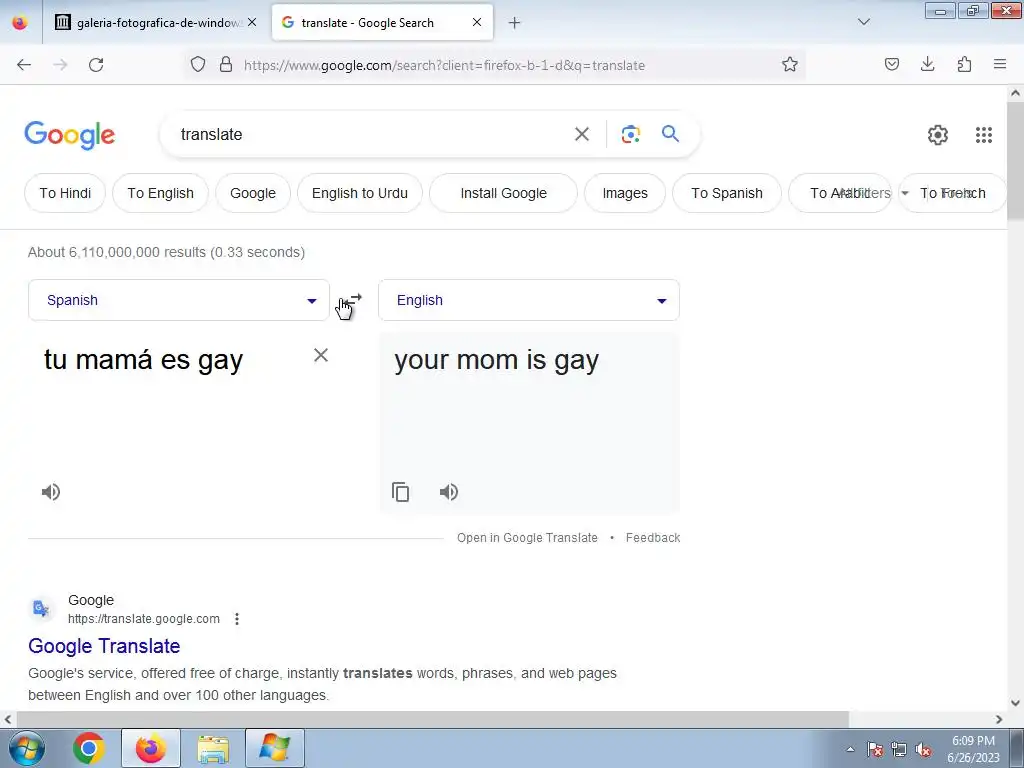Select the Install Google chip
Image resolution: width=1024 pixels, height=768 pixels.
(x=504, y=193)
